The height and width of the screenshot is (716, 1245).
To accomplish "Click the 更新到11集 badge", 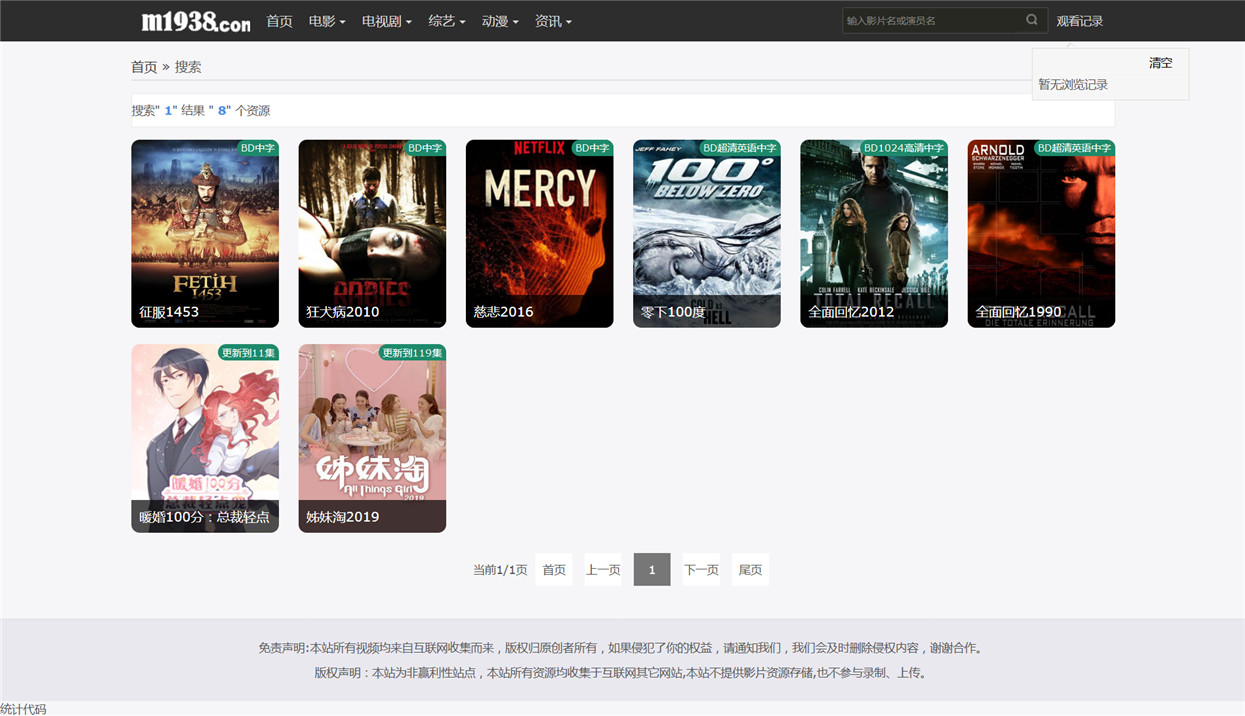I will (x=249, y=353).
